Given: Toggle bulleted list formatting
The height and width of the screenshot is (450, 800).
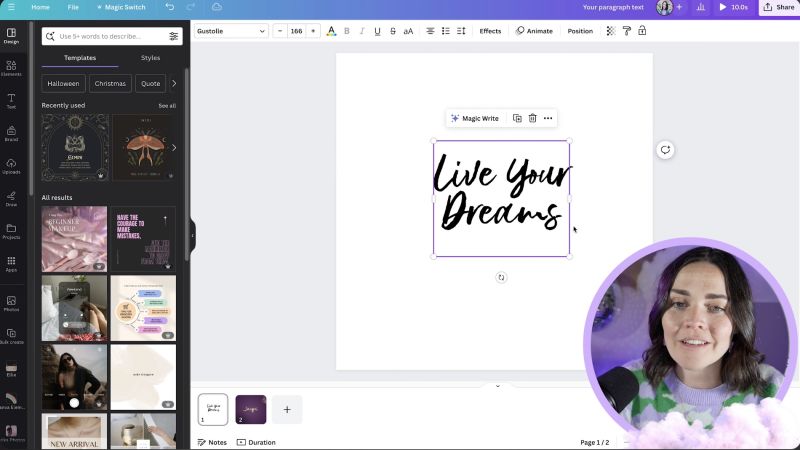Looking at the screenshot, I should [445, 31].
